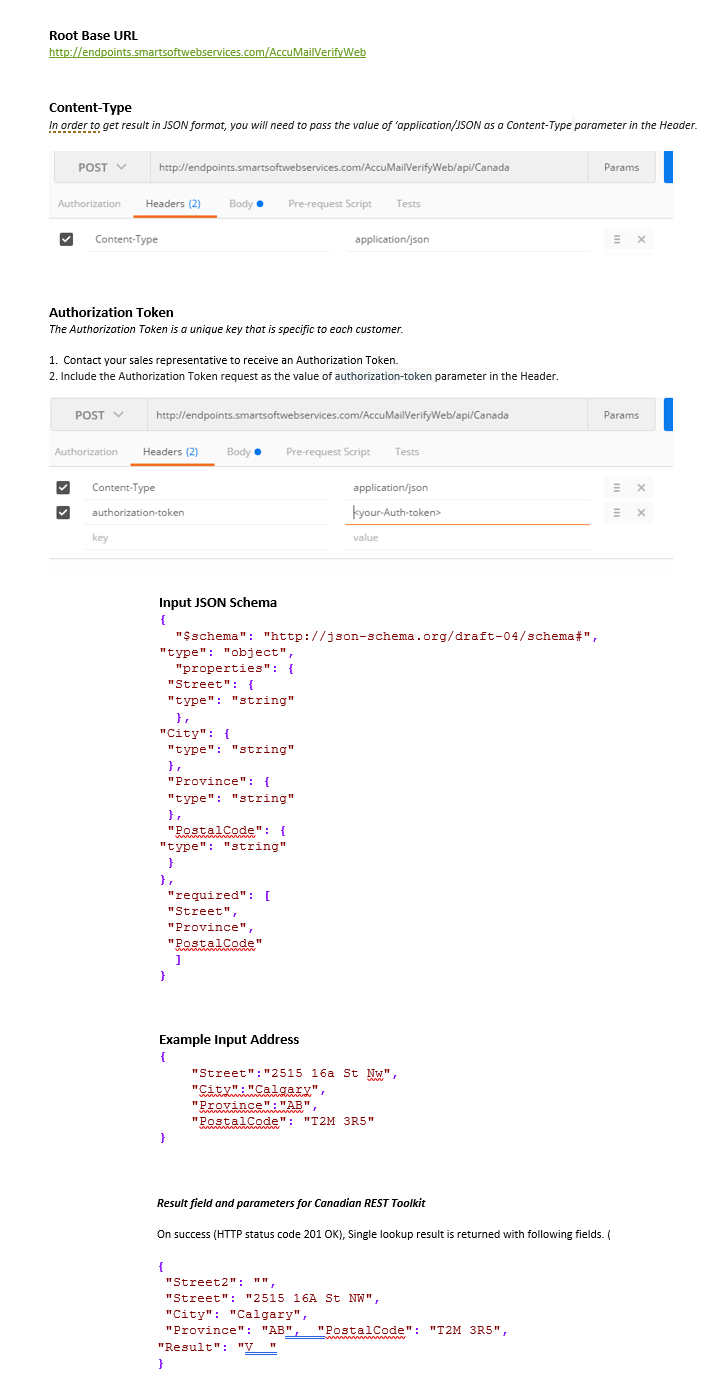The height and width of the screenshot is (1393, 720).
Task: Click Params button in Authorization Token section
Action: point(622,415)
